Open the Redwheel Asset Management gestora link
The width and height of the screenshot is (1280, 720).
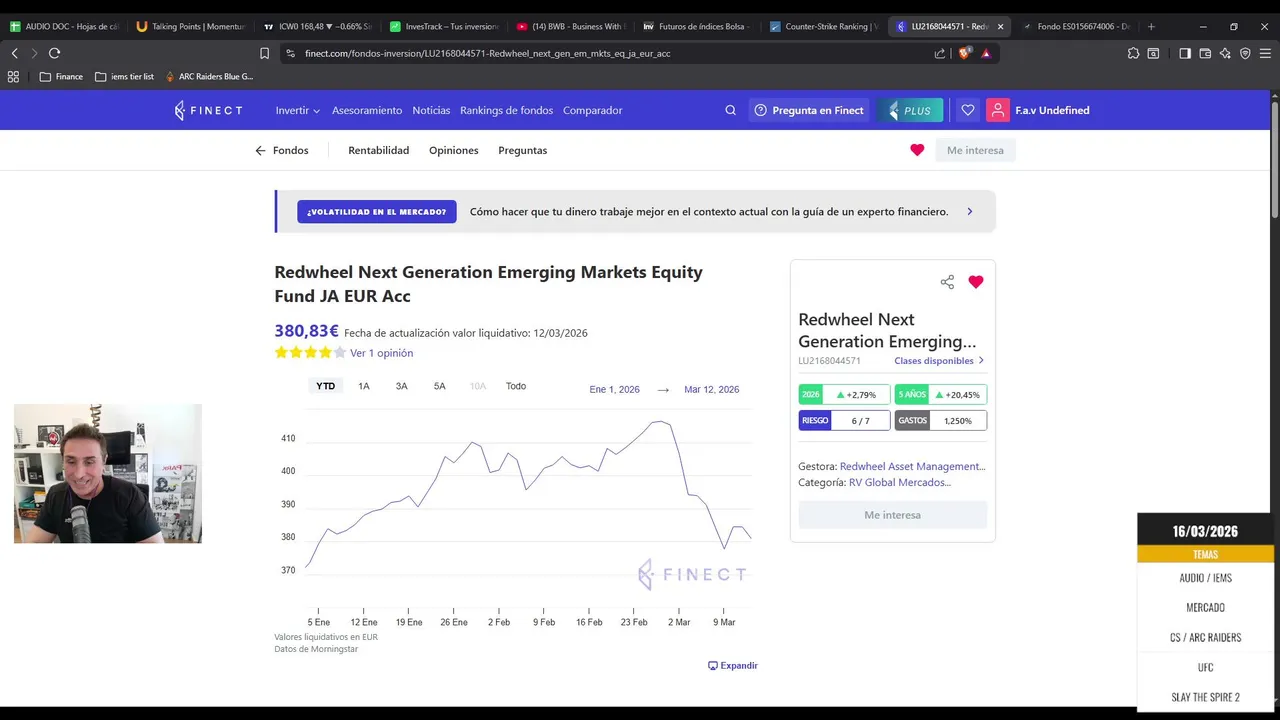tap(912, 466)
